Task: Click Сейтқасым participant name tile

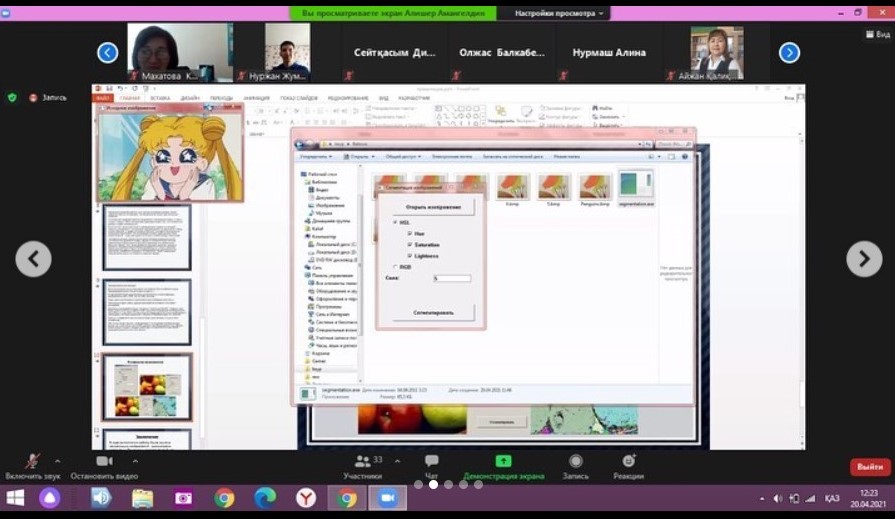Action: point(394,53)
